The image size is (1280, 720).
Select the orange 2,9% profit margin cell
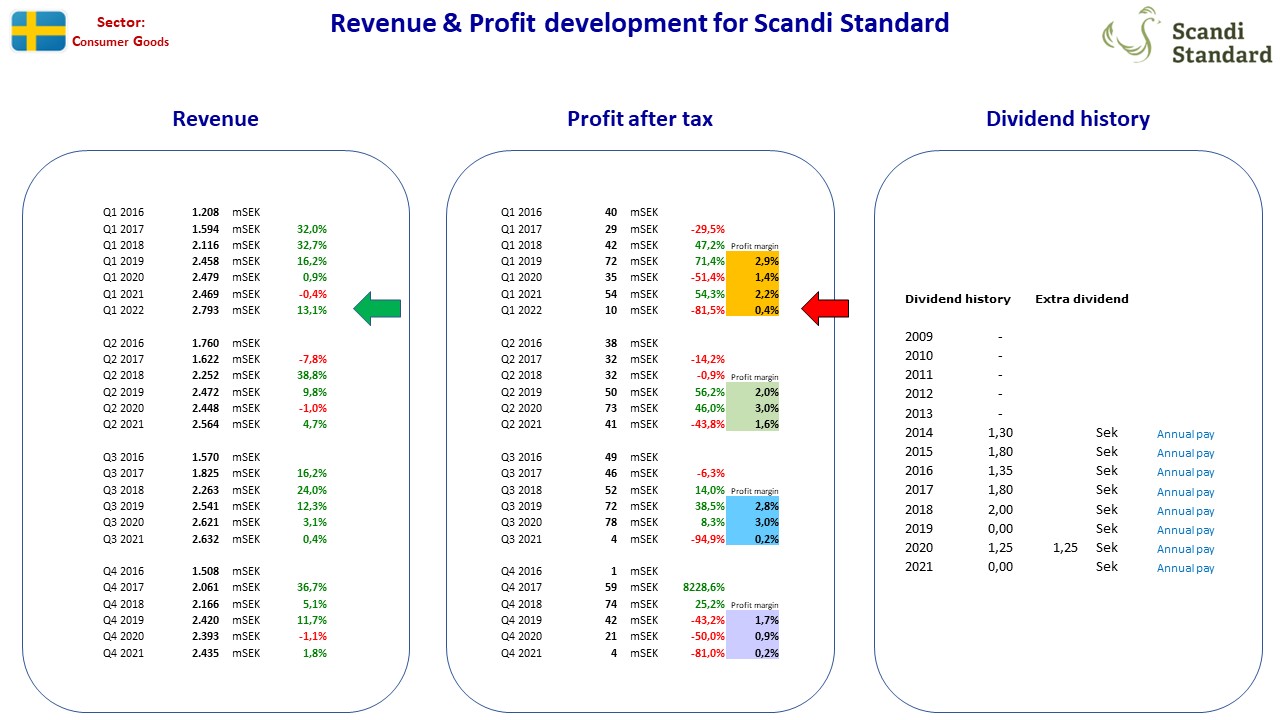tap(753, 261)
